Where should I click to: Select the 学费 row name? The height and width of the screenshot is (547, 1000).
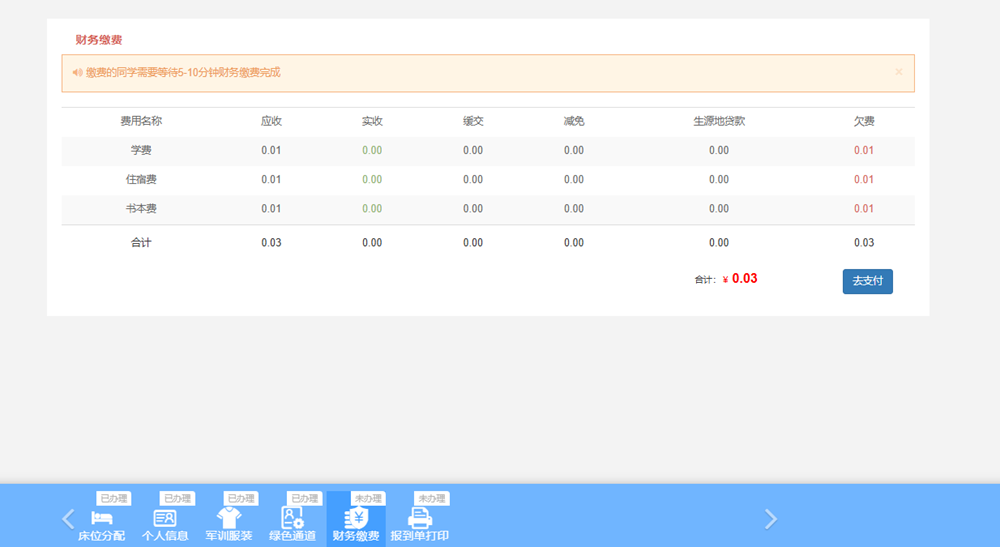pos(141,151)
